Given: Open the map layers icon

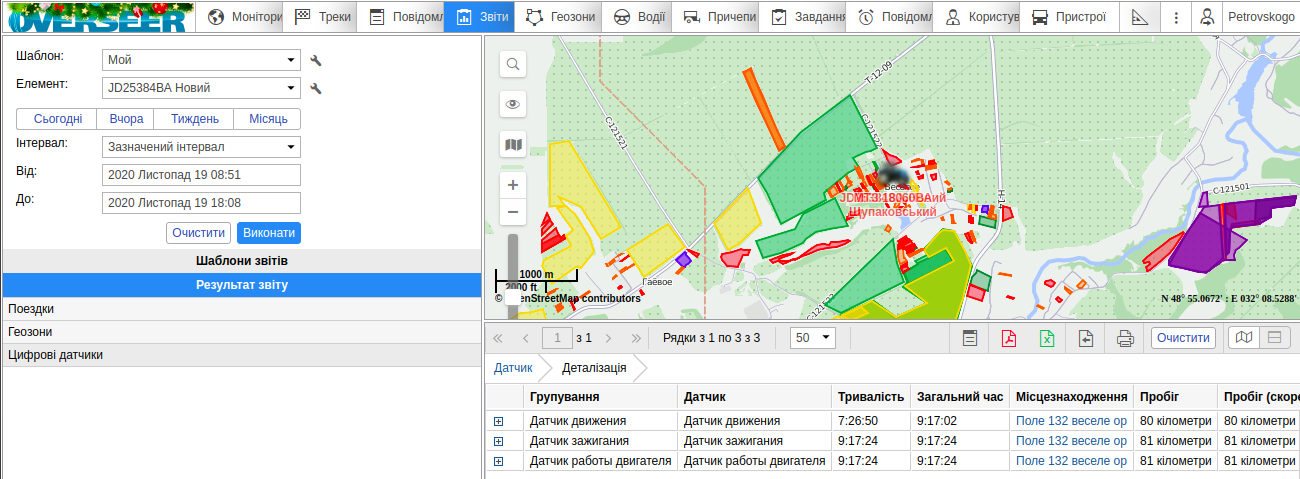Looking at the screenshot, I should pyautogui.click(x=513, y=145).
